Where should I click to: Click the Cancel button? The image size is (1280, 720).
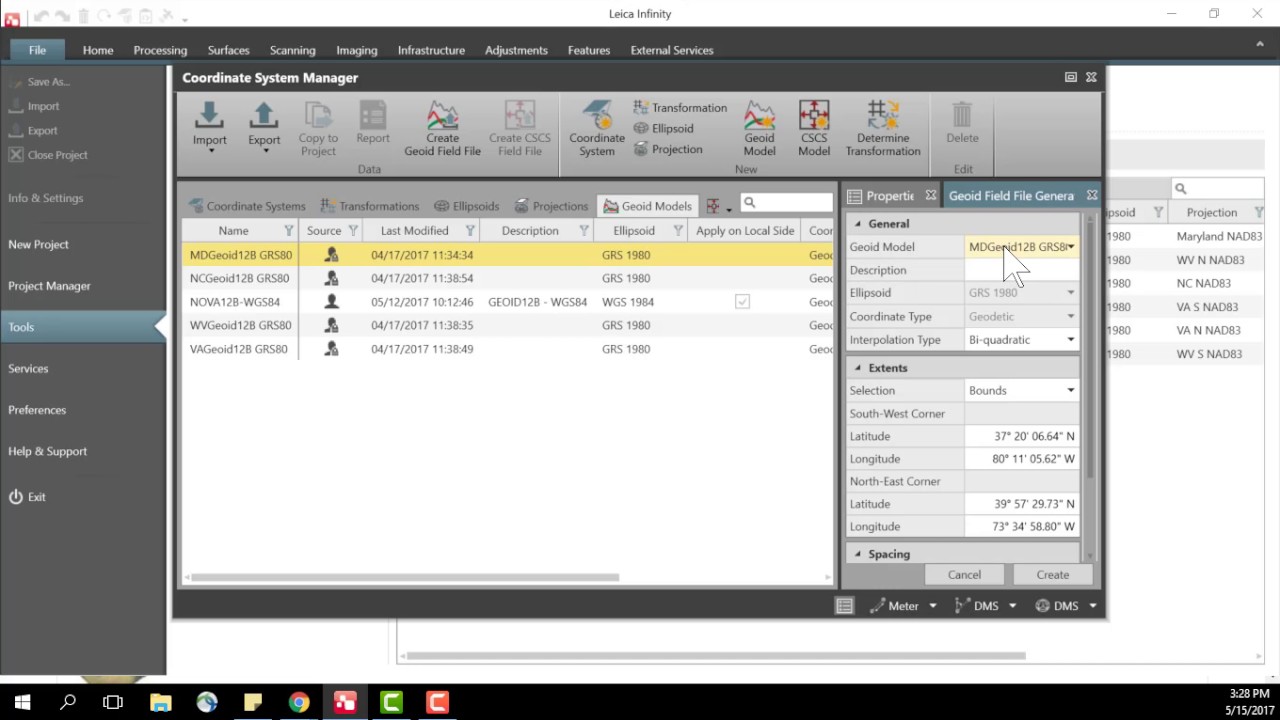964,575
